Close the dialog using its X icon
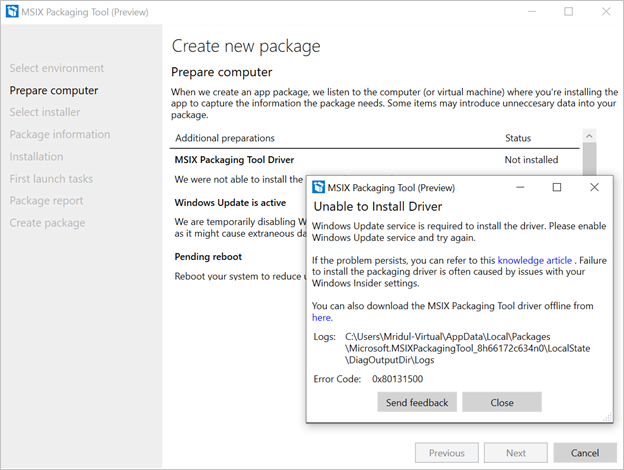The image size is (624, 470). pos(594,187)
